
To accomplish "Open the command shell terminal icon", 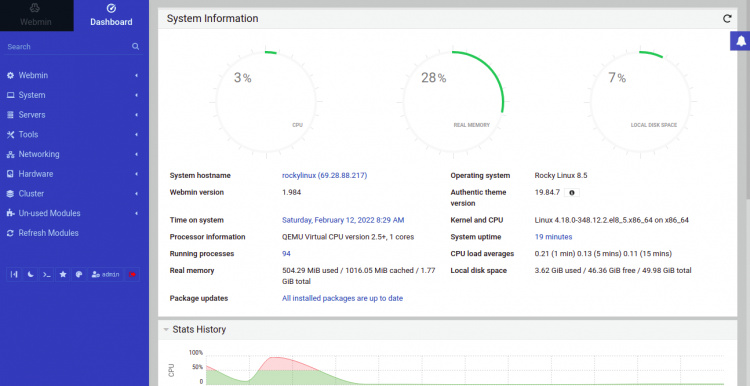I will click(47, 275).
